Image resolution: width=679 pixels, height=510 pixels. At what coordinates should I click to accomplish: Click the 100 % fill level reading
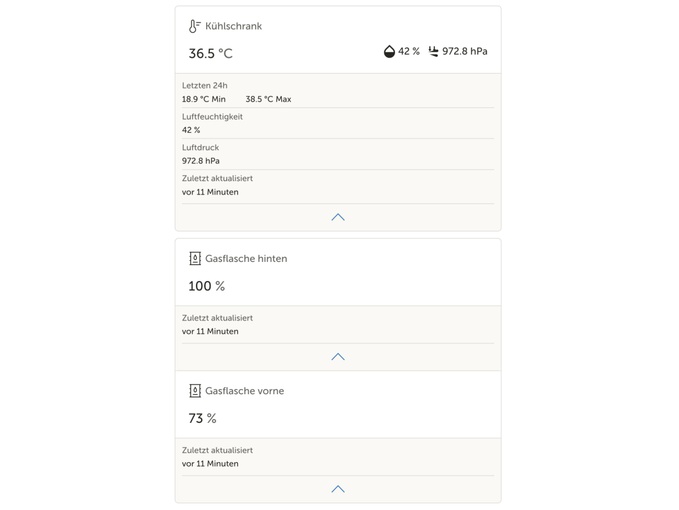[x=207, y=286]
